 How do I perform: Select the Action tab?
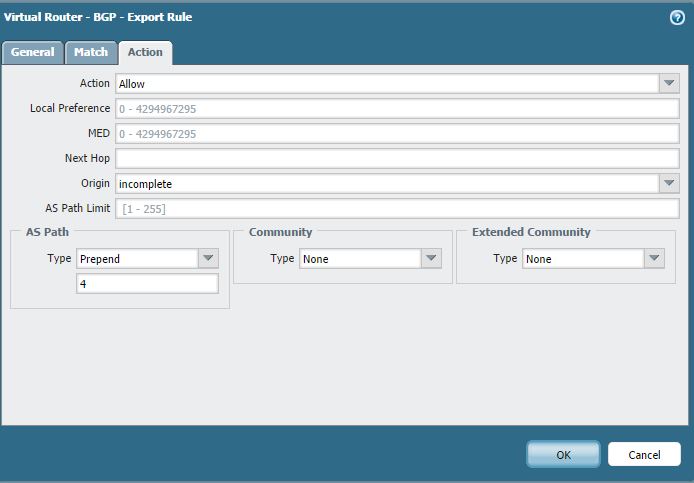click(145, 52)
